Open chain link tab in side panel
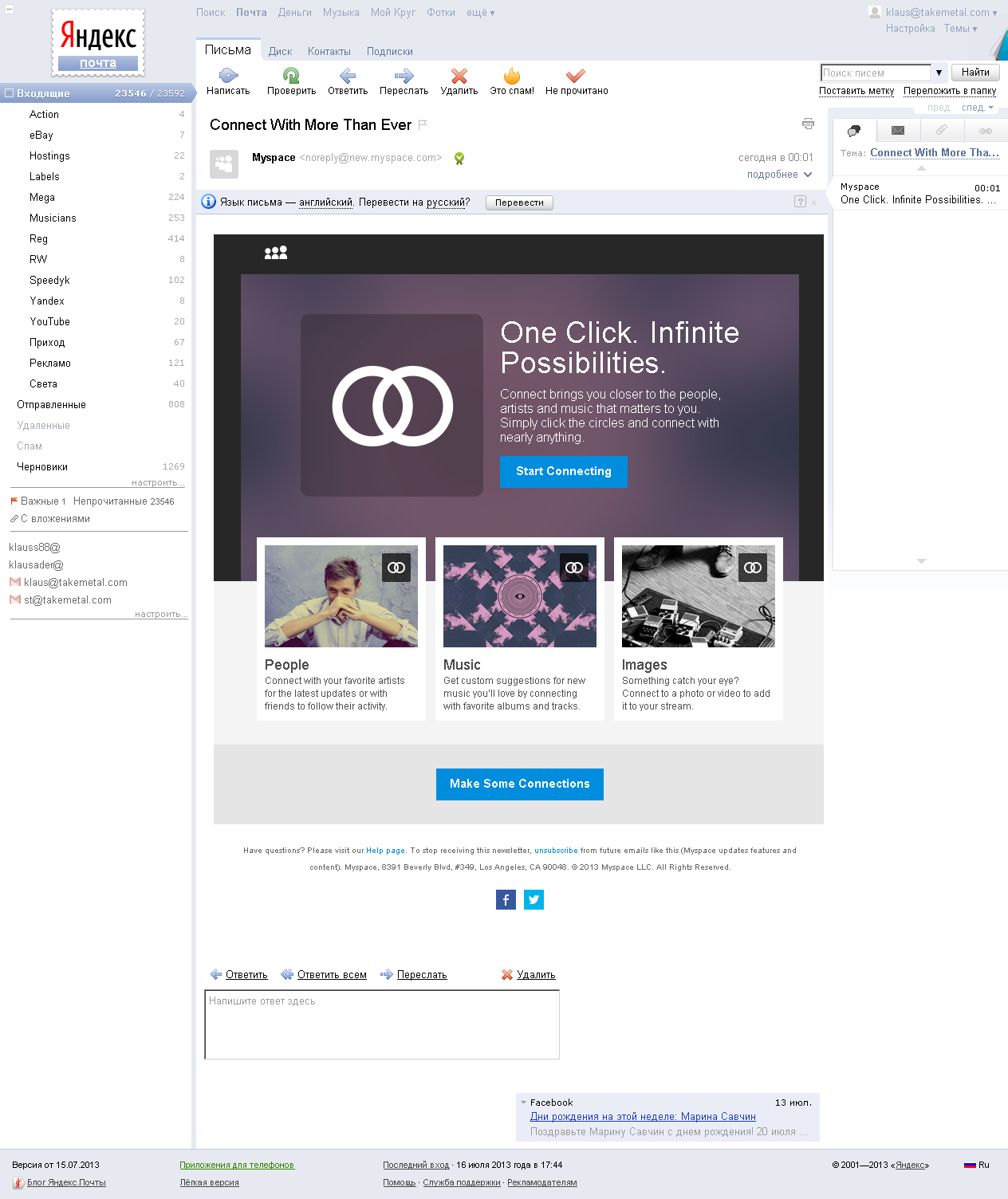The height and width of the screenshot is (1199, 1008). [x=986, y=130]
